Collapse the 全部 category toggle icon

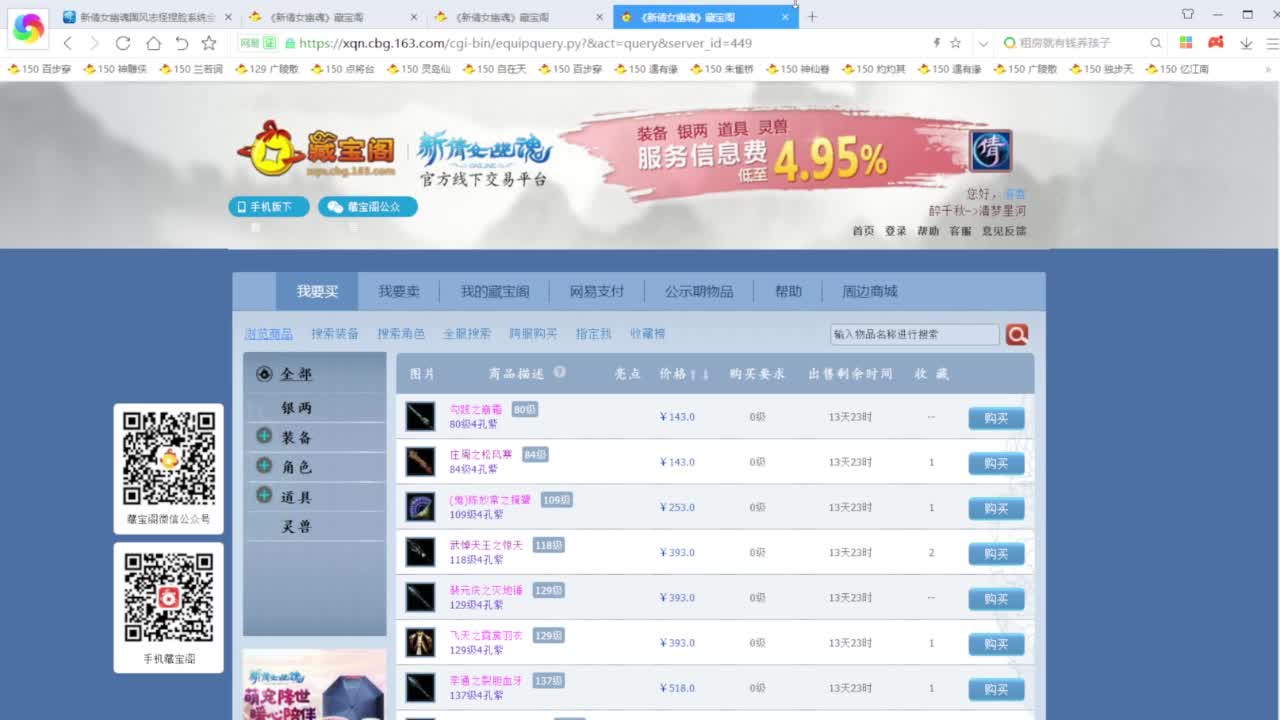pos(264,374)
